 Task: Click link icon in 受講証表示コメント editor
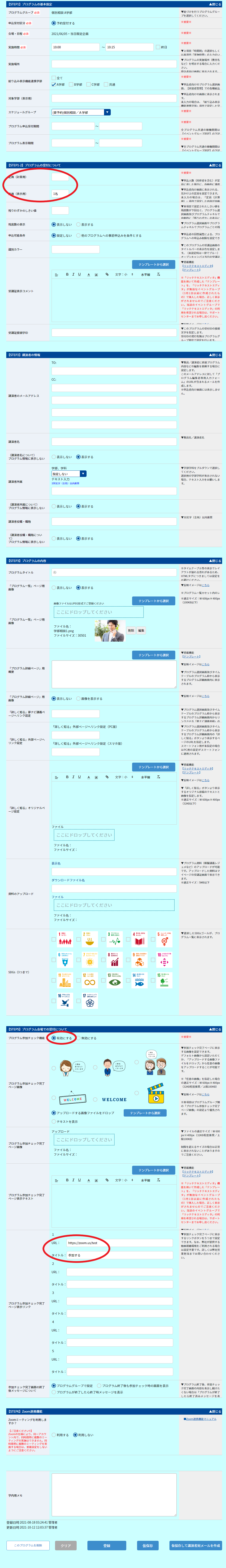pyautogui.click(x=107, y=274)
